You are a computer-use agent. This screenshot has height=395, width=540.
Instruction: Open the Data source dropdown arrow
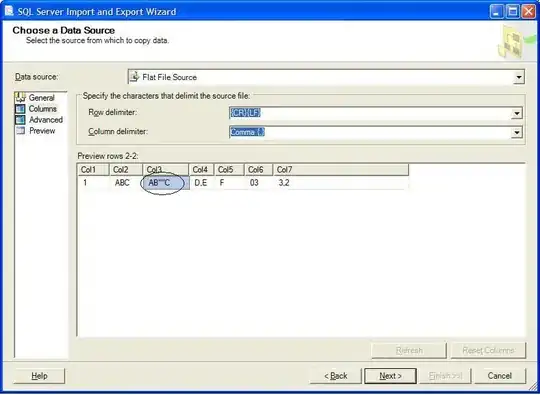(519, 77)
